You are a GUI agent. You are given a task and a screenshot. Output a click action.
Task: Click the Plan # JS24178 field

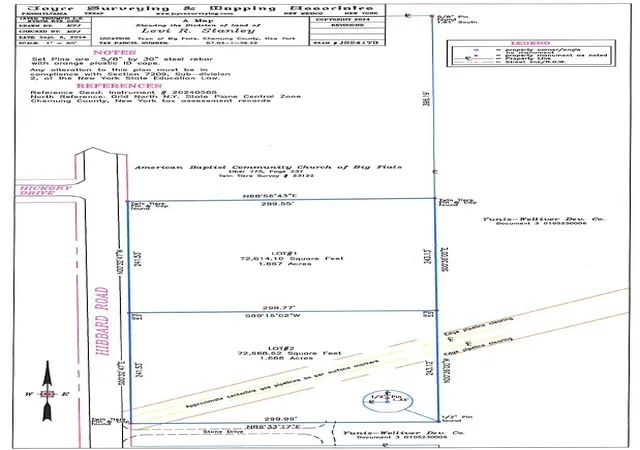pos(347,42)
